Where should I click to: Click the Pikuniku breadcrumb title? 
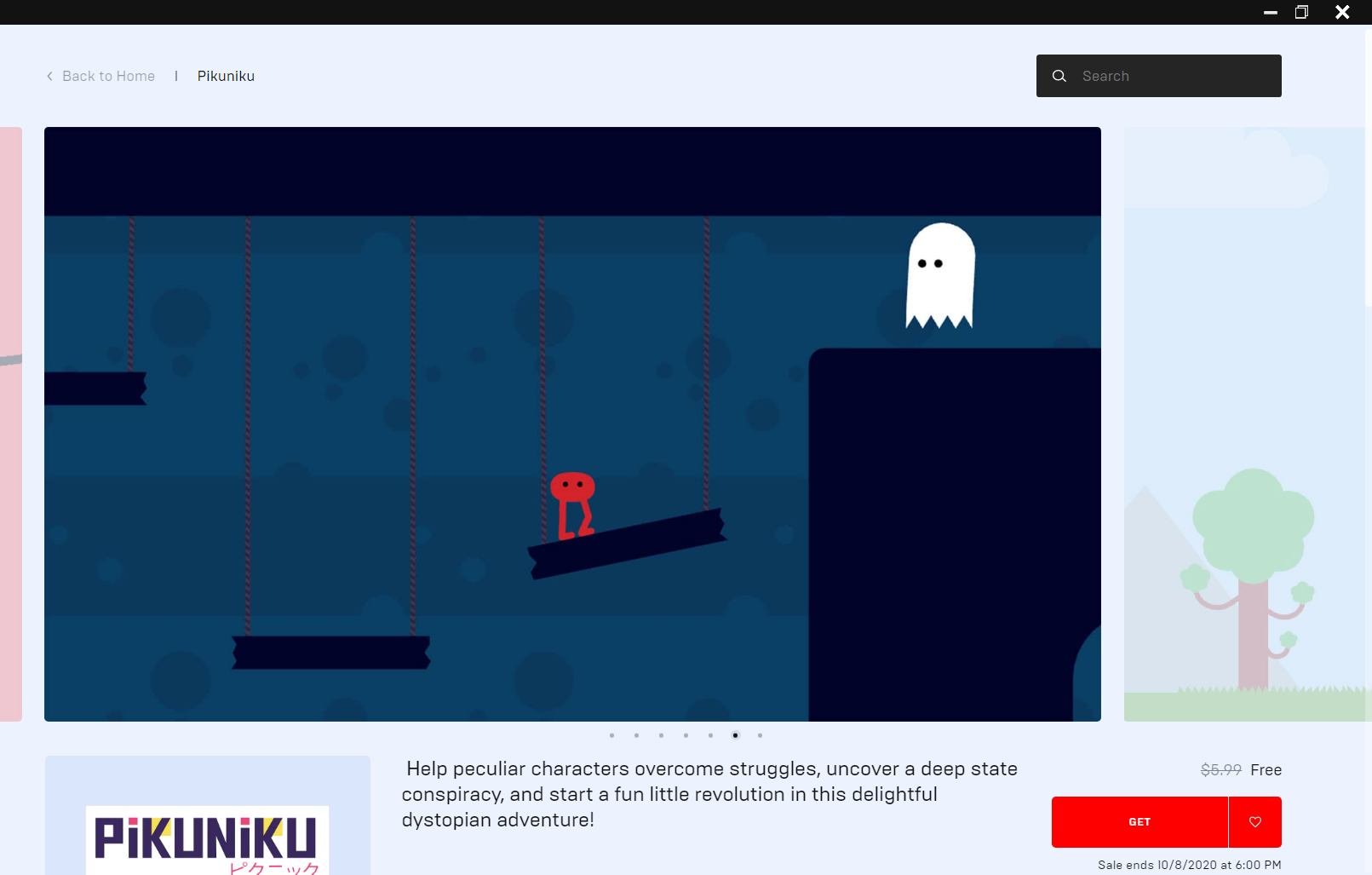click(226, 76)
